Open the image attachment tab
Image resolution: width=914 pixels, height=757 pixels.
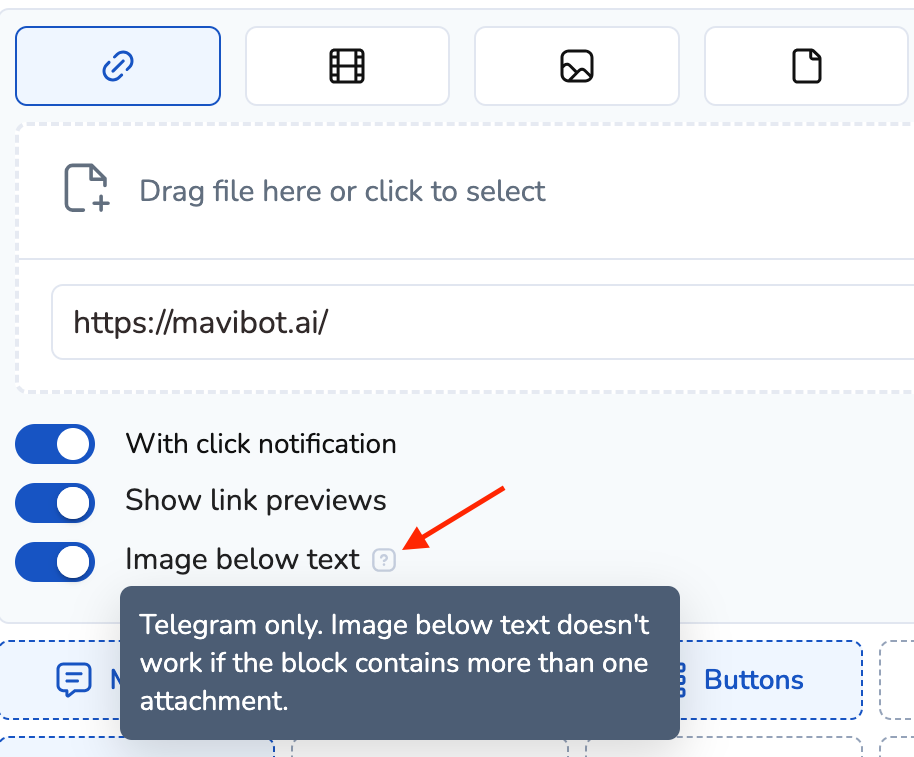click(577, 66)
